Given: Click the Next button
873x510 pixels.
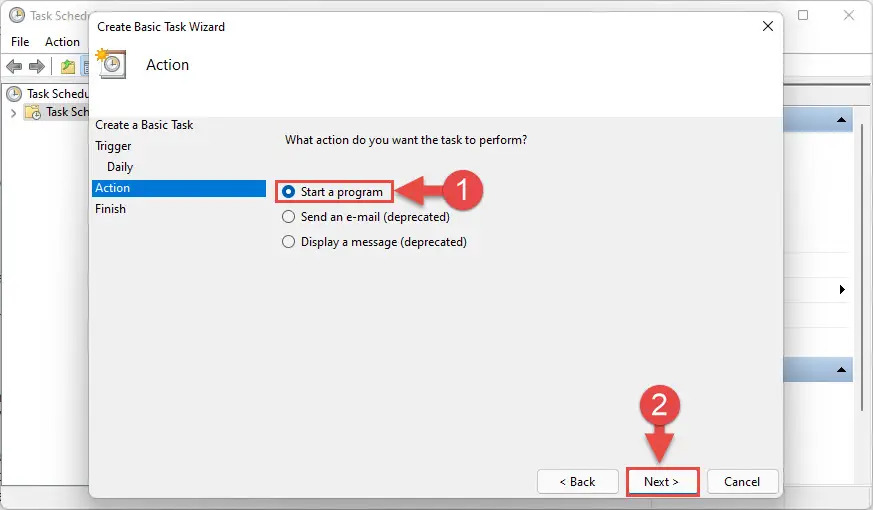Looking at the screenshot, I should coord(662,482).
